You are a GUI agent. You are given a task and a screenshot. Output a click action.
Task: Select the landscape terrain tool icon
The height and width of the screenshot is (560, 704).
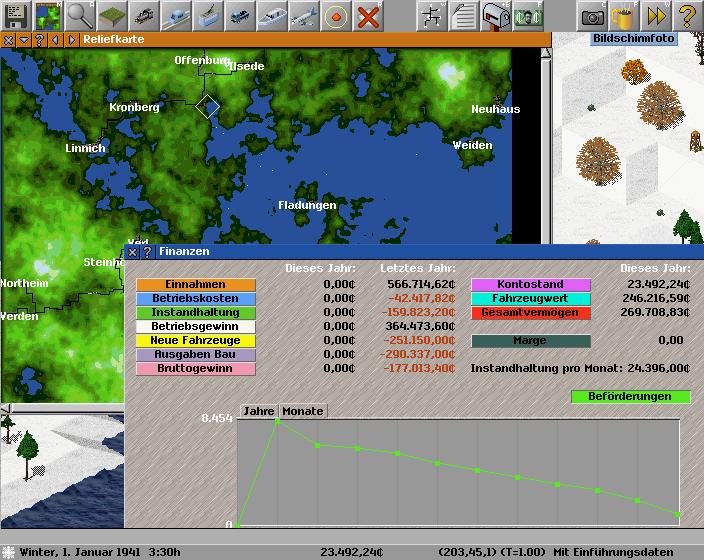click(x=111, y=16)
